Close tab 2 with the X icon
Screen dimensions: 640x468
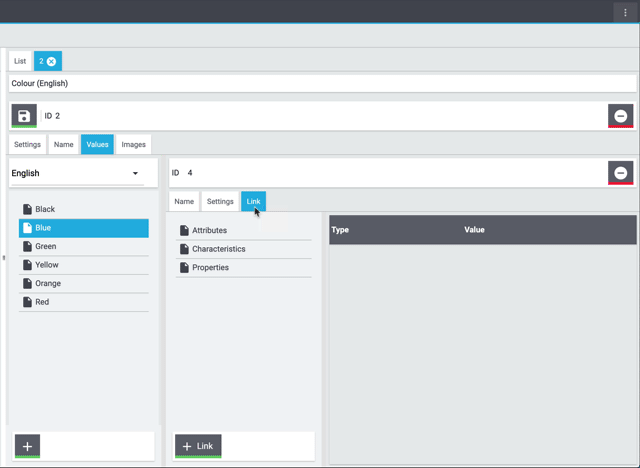(52, 61)
